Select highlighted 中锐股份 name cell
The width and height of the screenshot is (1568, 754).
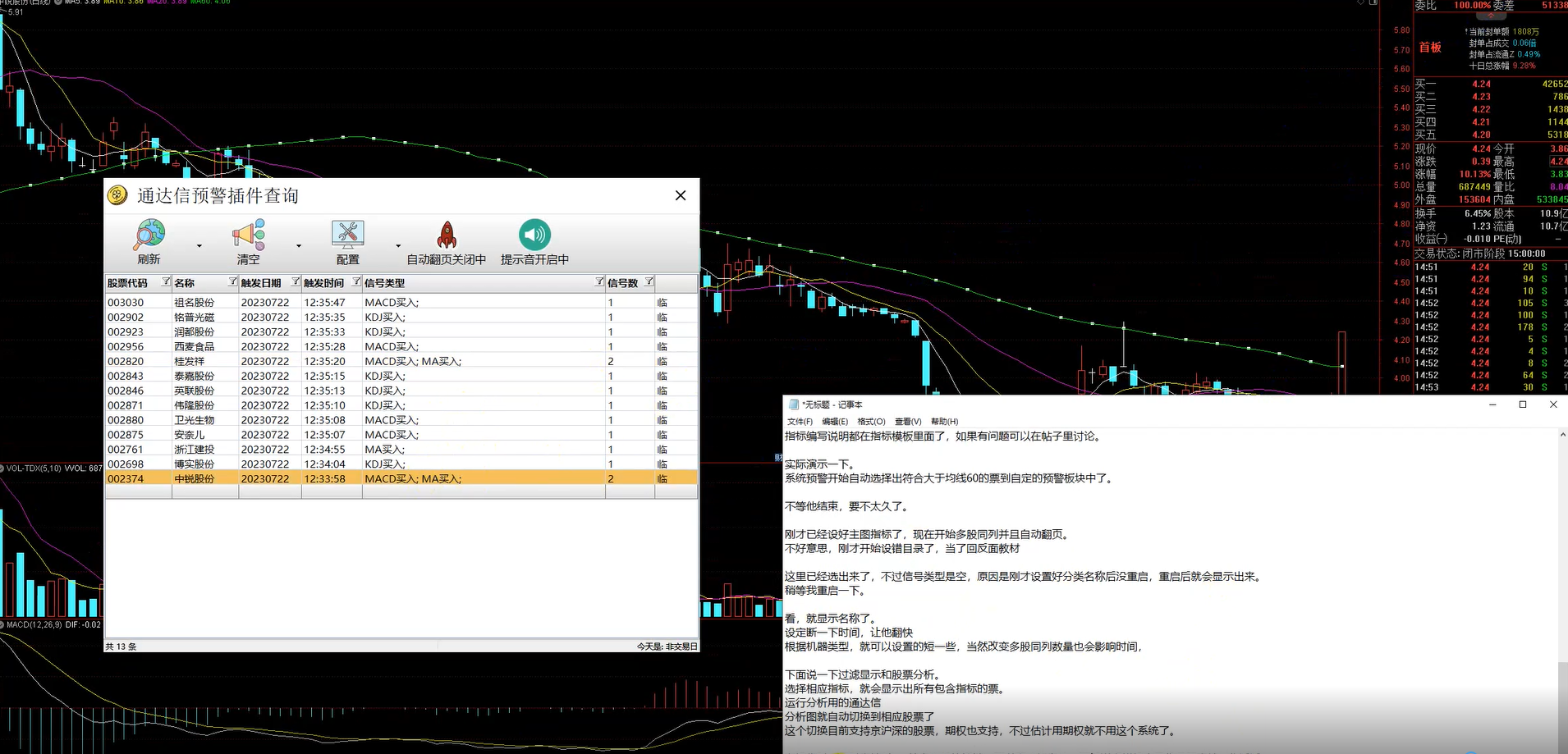195,479
